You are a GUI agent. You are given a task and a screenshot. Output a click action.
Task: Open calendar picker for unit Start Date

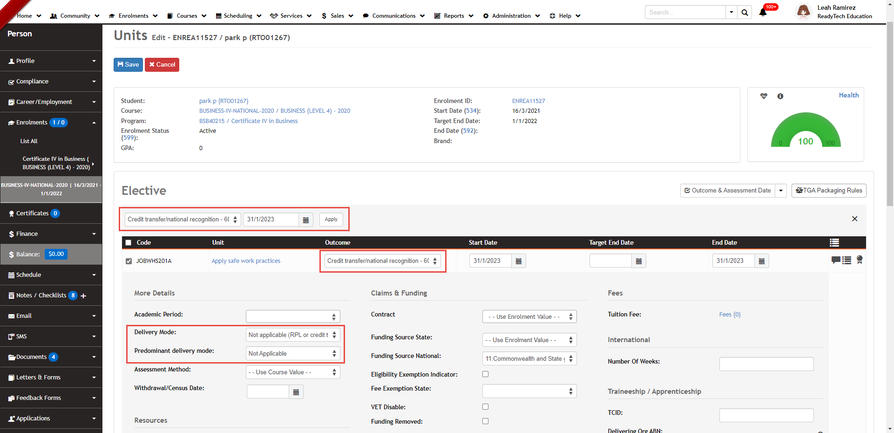(520, 261)
